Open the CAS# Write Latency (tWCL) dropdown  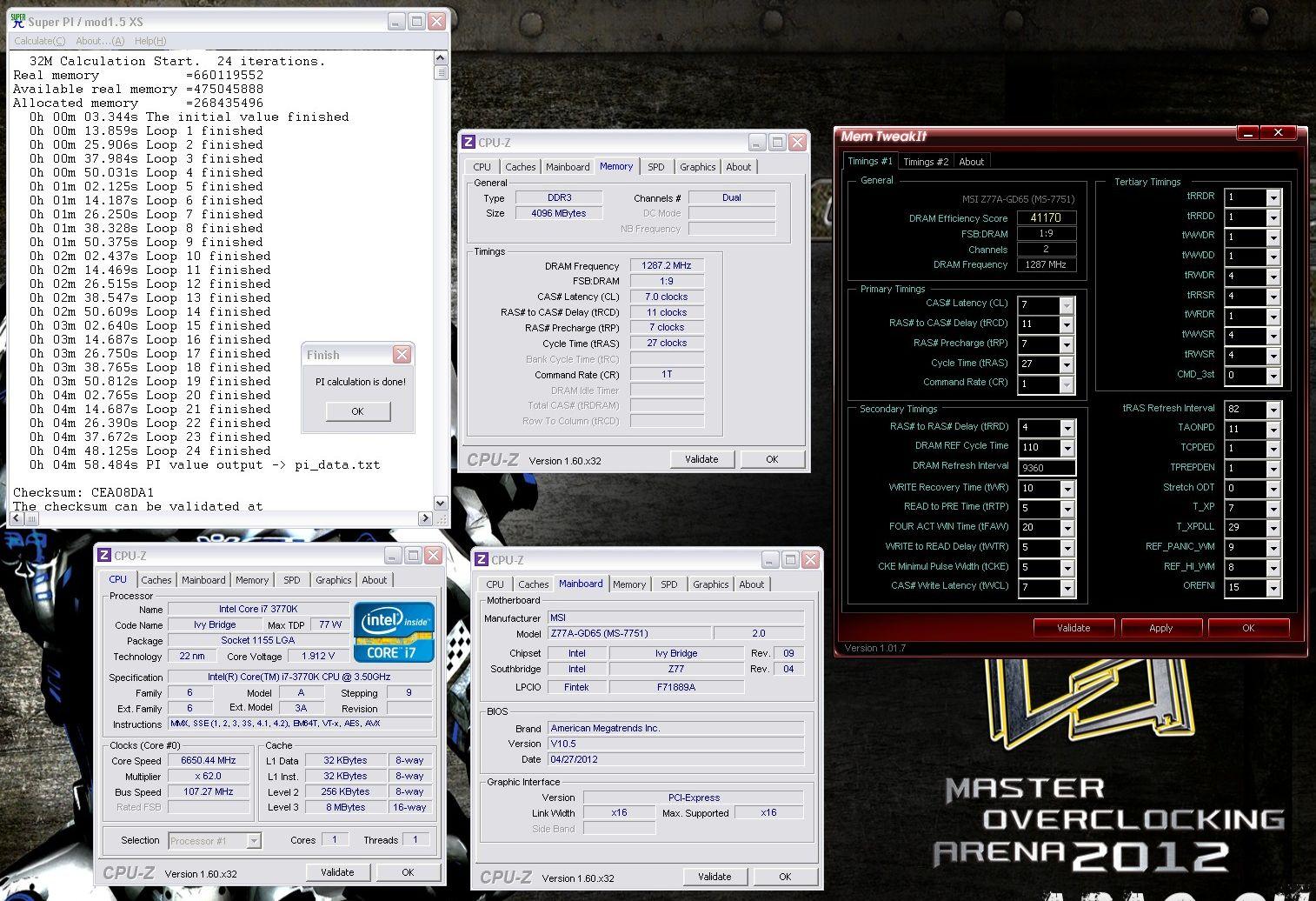coord(1067,589)
